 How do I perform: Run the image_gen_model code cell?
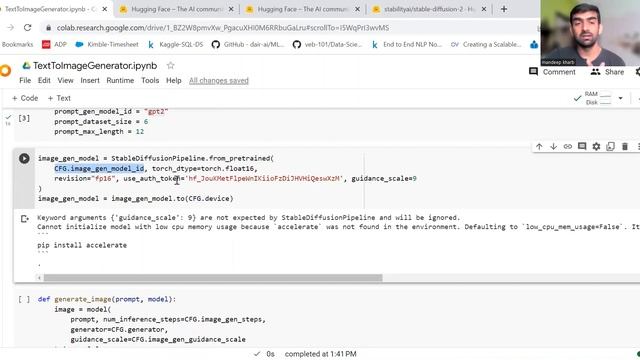point(24,158)
